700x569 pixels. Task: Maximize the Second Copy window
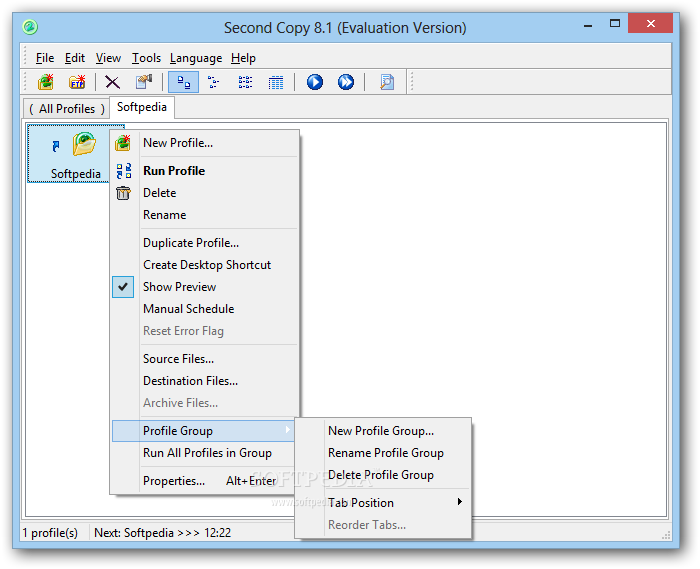(x=615, y=23)
